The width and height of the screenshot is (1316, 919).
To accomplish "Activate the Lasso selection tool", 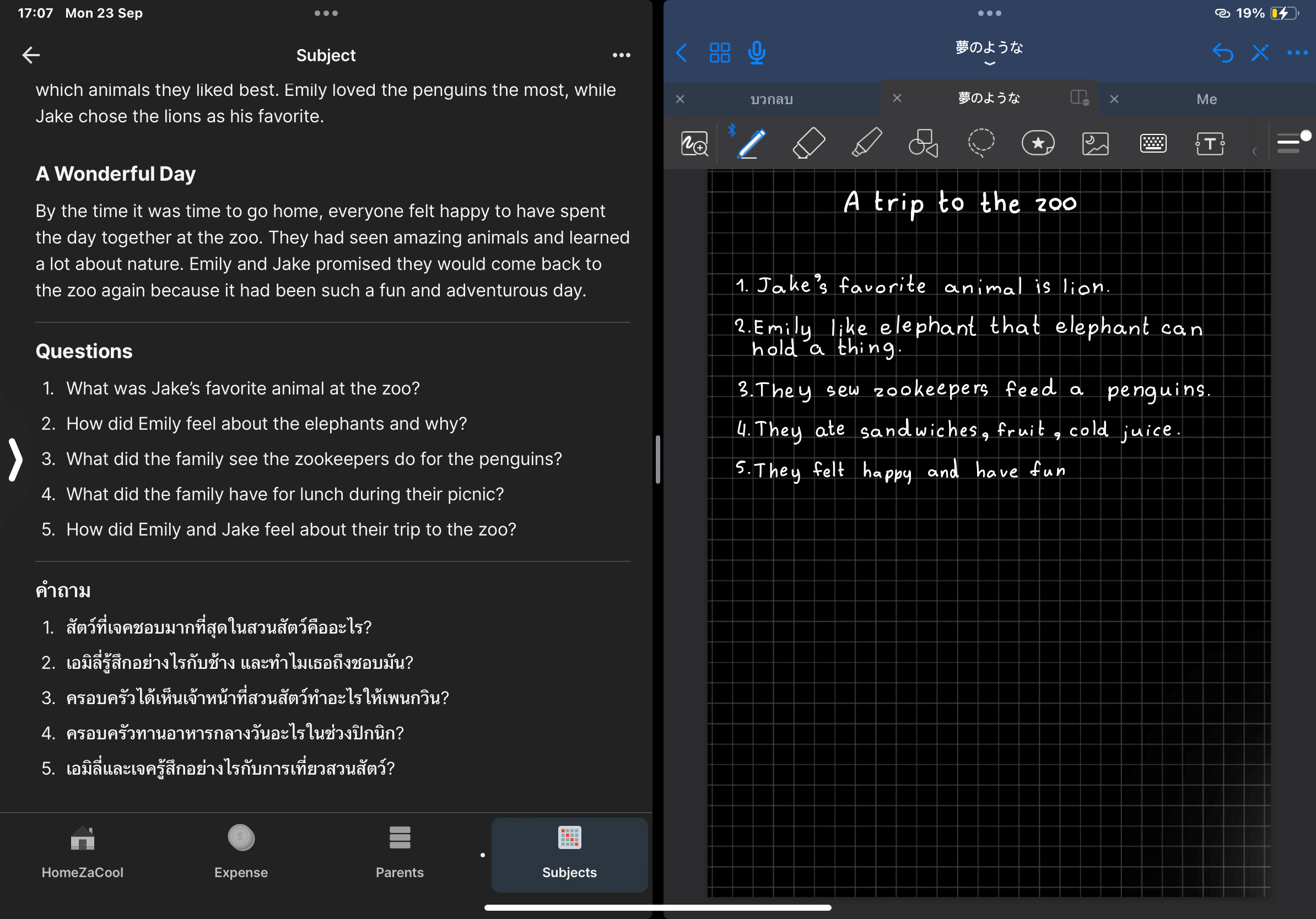I will click(x=981, y=143).
